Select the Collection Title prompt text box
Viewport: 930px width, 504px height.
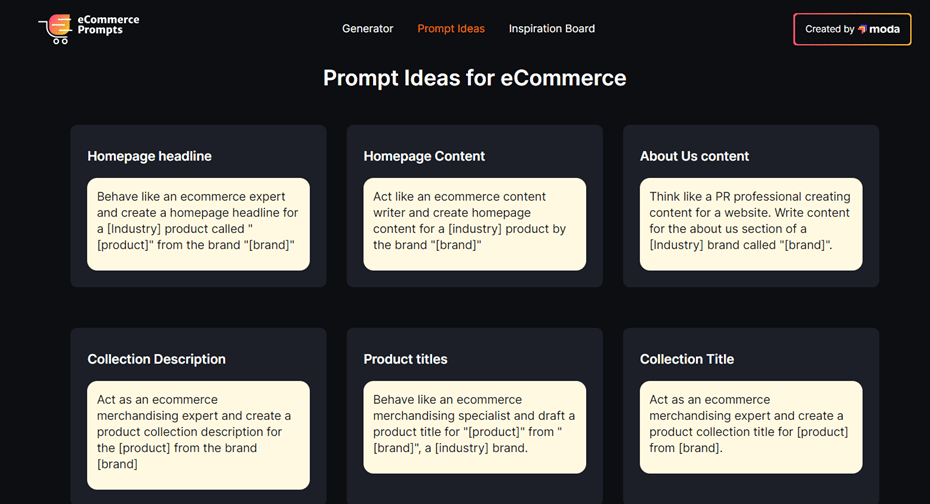(x=750, y=426)
